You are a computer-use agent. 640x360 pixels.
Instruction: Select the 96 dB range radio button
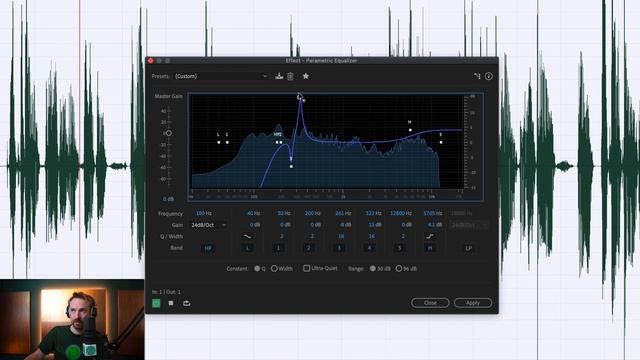[399, 269]
